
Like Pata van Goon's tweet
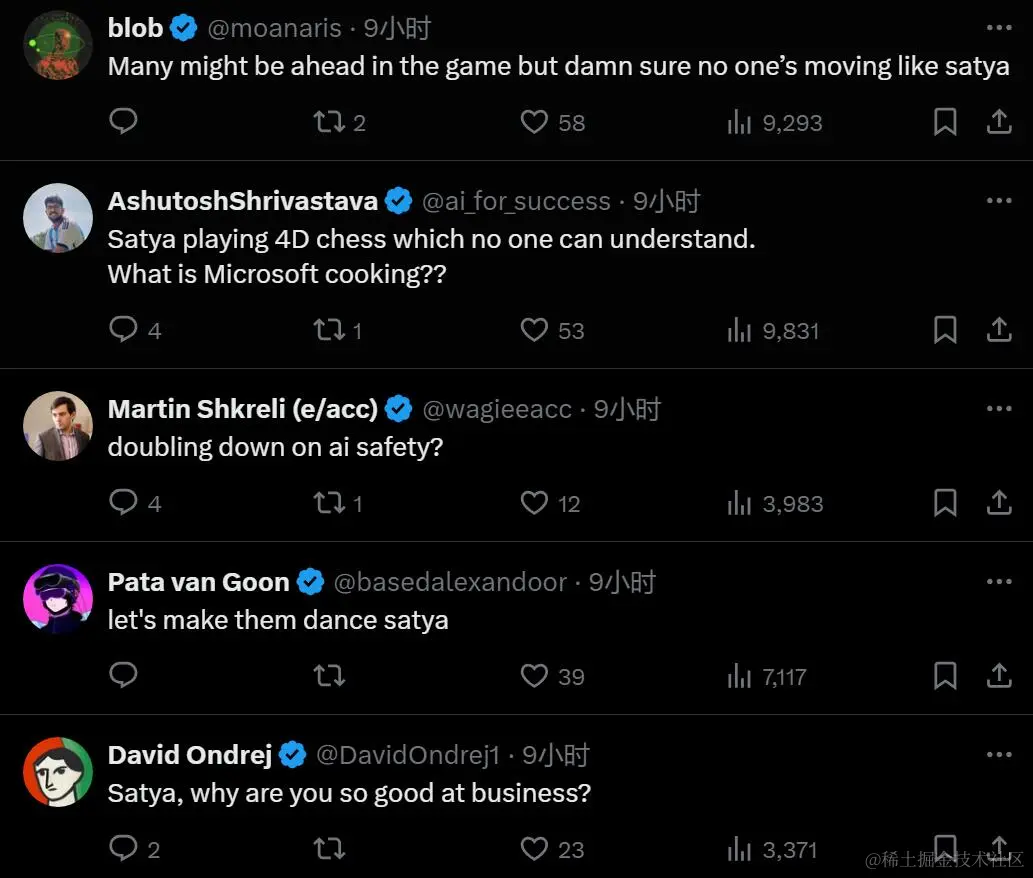(x=535, y=676)
